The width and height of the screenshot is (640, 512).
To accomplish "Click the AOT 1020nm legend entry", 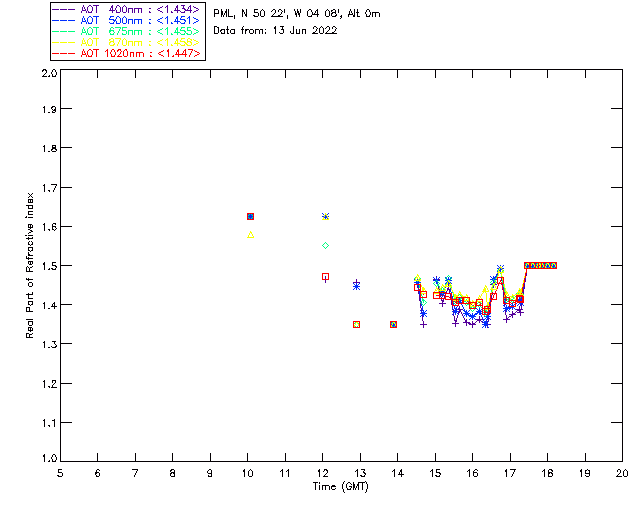I will click(127, 53).
